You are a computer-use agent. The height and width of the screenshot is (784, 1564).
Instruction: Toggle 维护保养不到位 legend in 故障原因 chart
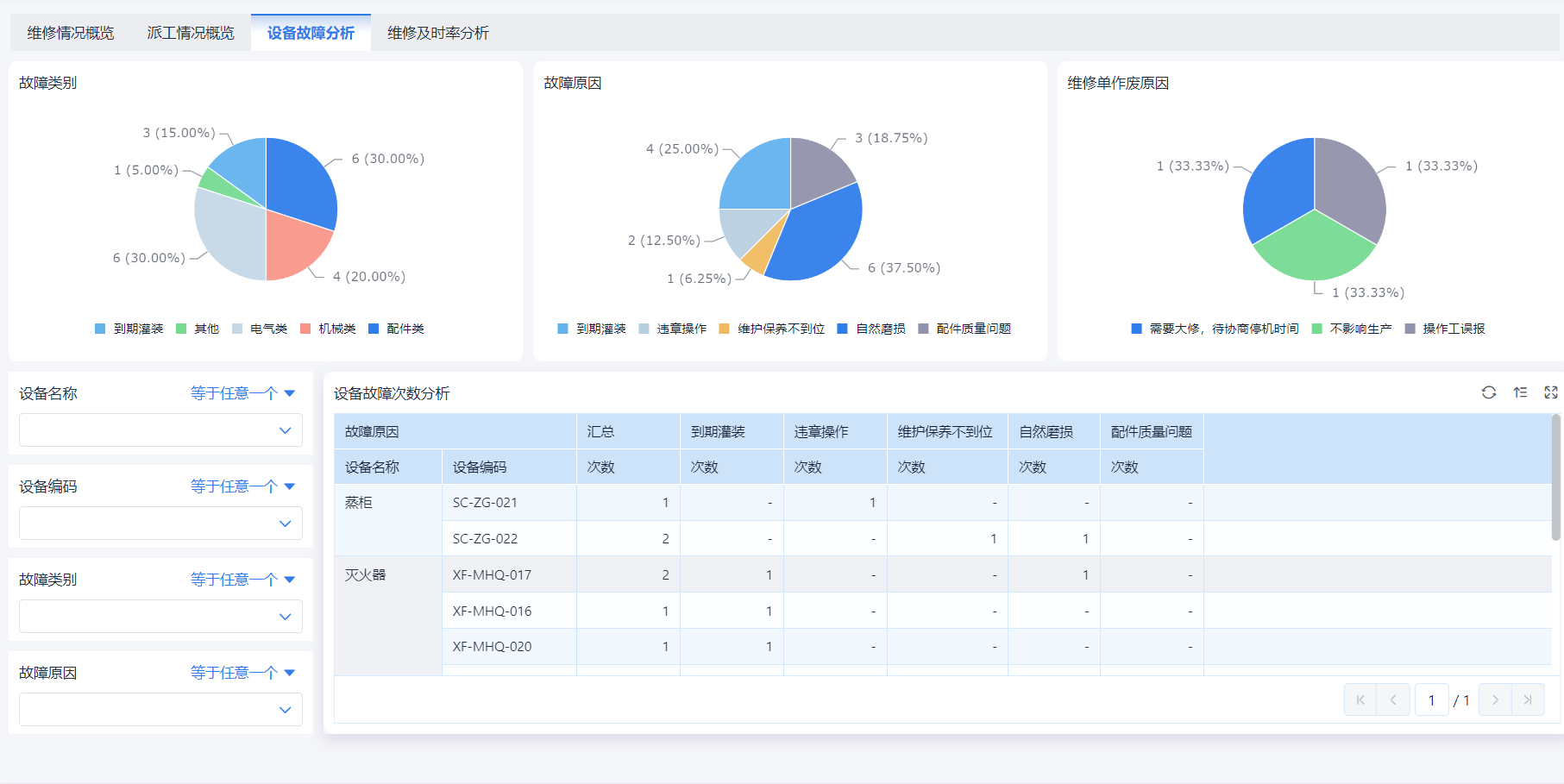pos(772,329)
